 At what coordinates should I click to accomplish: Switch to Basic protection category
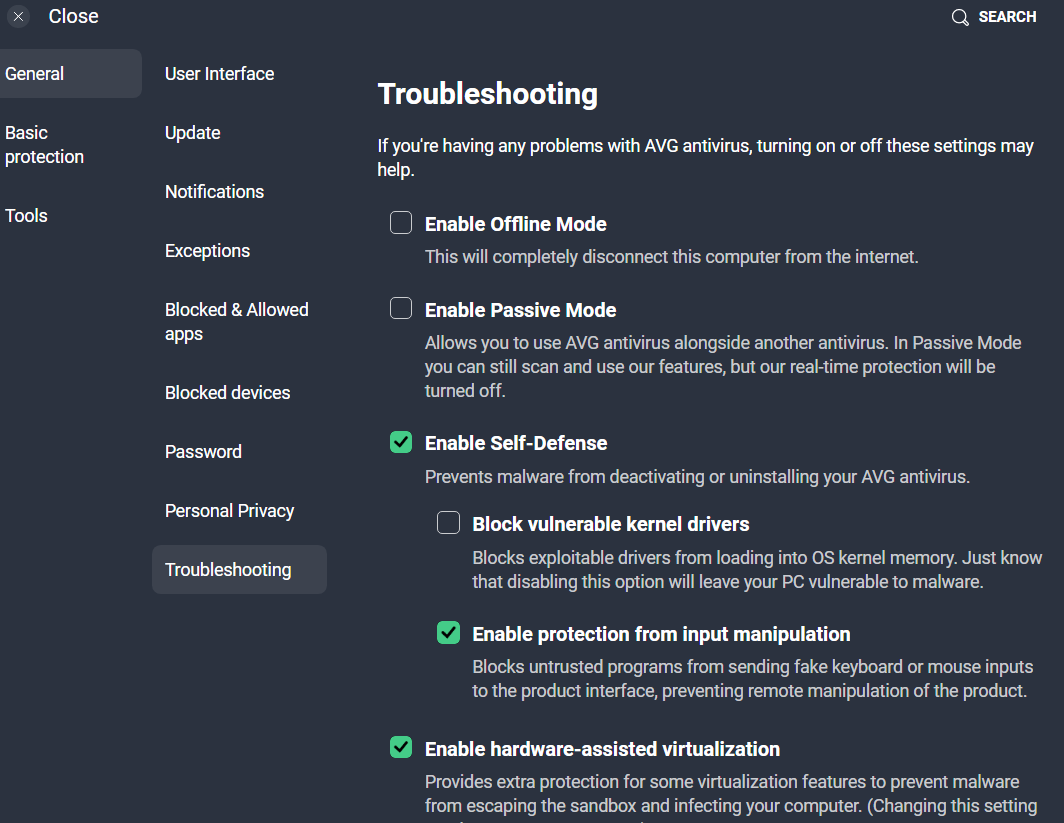click(x=45, y=145)
